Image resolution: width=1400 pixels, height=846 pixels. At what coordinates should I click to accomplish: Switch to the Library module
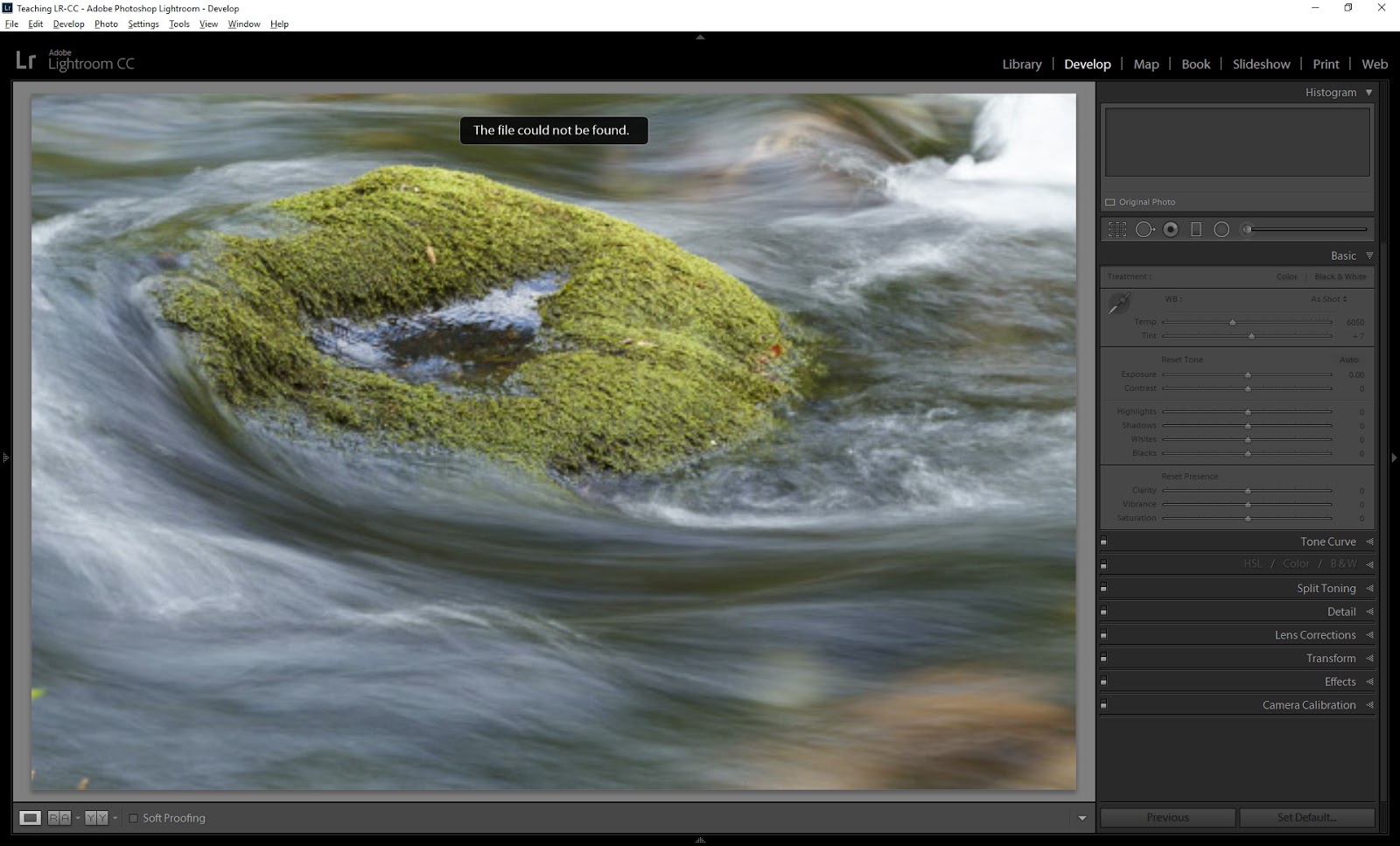click(x=1022, y=64)
